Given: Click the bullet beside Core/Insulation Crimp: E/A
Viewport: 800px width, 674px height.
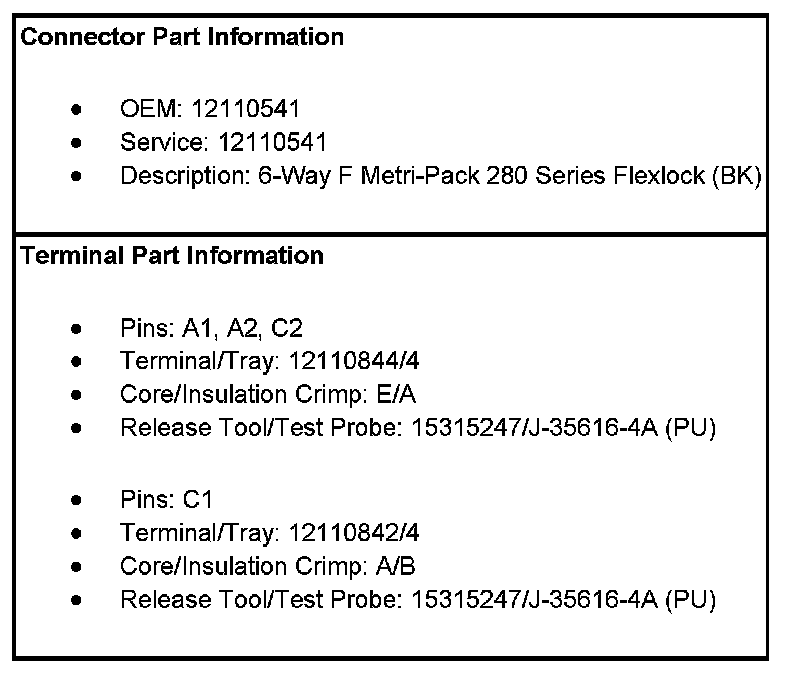Looking at the screenshot, I should [x=77, y=395].
